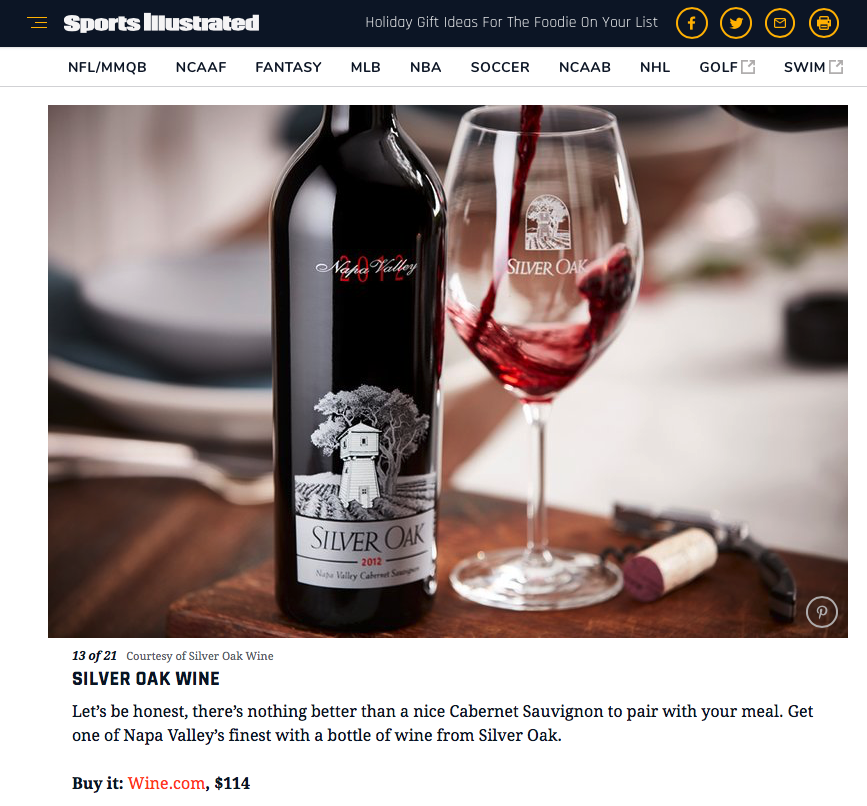Image resolution: width=867 pixels, height=806 pixels.
Task: Navigate to the MLB section
Action: [365, 67]
